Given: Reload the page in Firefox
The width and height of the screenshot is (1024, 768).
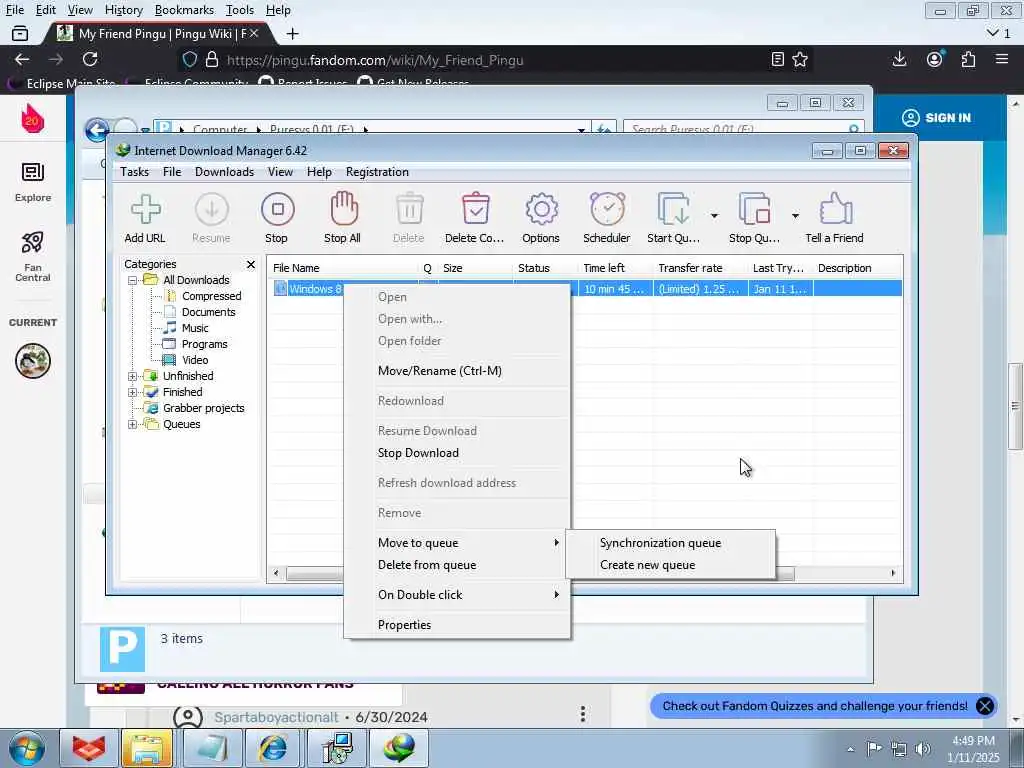Looking at the screenshot, I should (x=90, y=59).
